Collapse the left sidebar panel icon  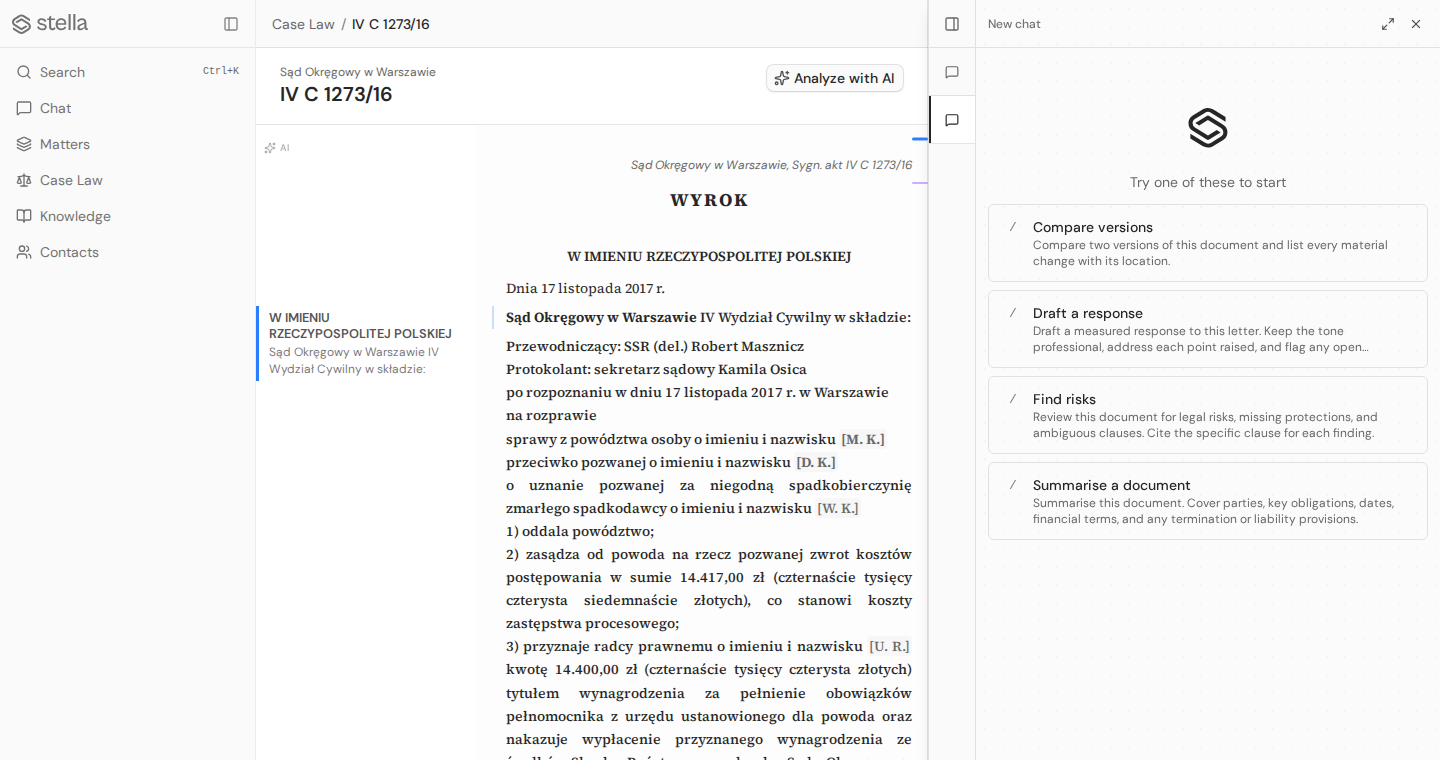pyautogui.click(x=231, y=24)
